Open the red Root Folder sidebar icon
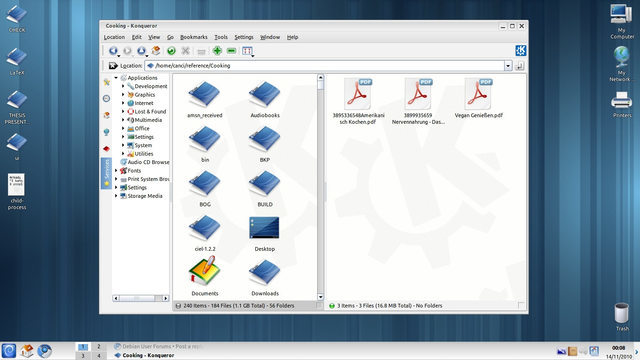This screenshot has width=640, height=360. click(107, 149)
